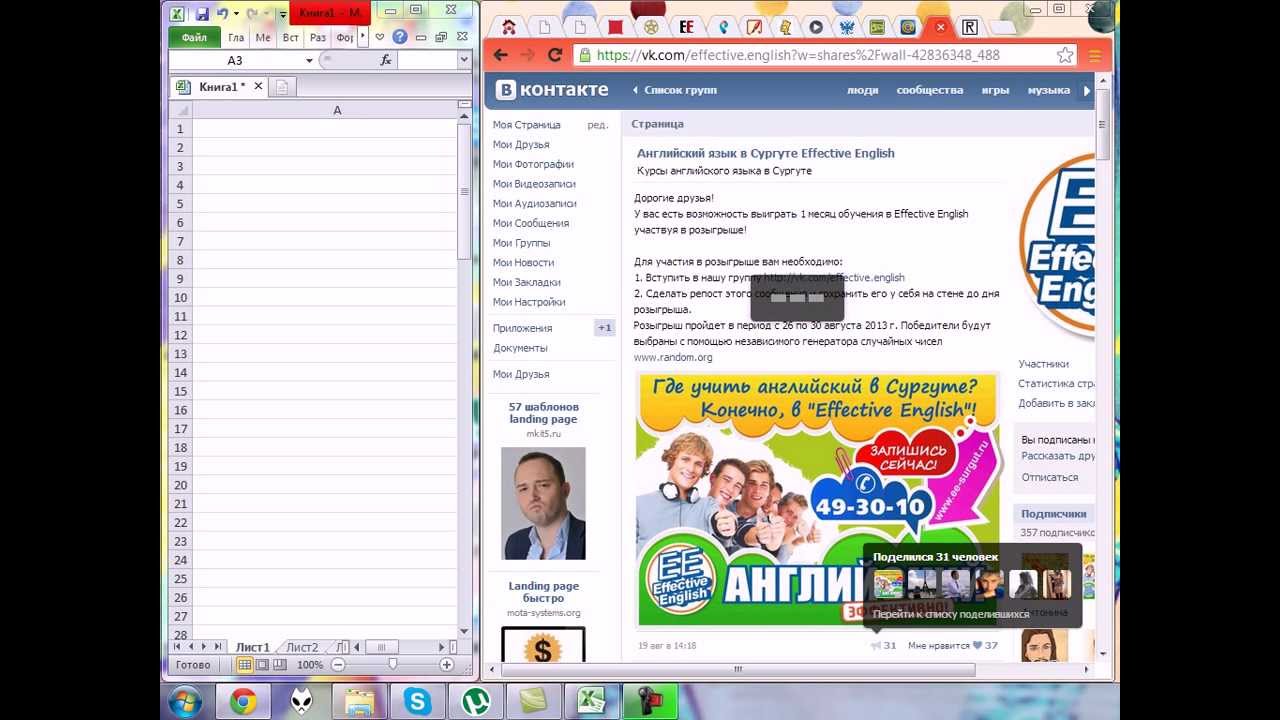Close the active orange Chrome tab
The width and height of the screenshot is (1280, 720).
coord(939,27)
